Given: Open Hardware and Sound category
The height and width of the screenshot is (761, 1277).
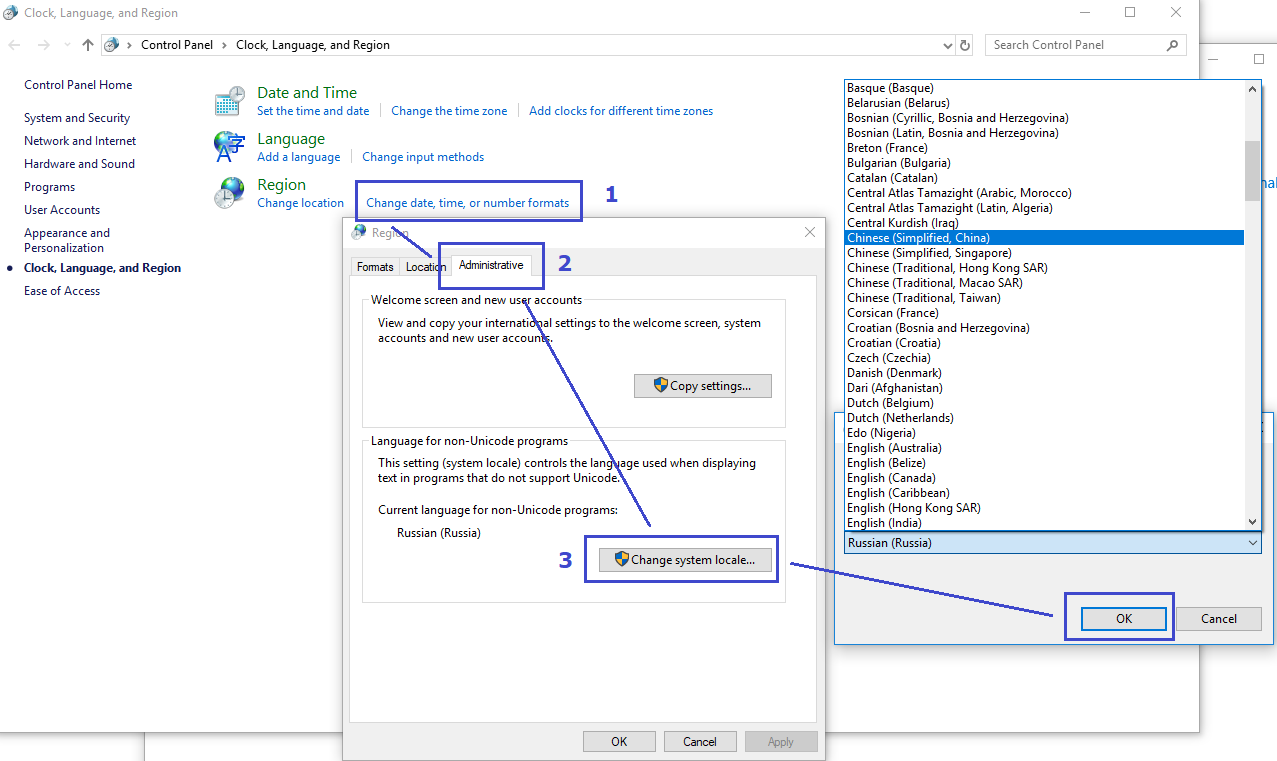Looking at the screenshot, I should [x=79, y=164].
